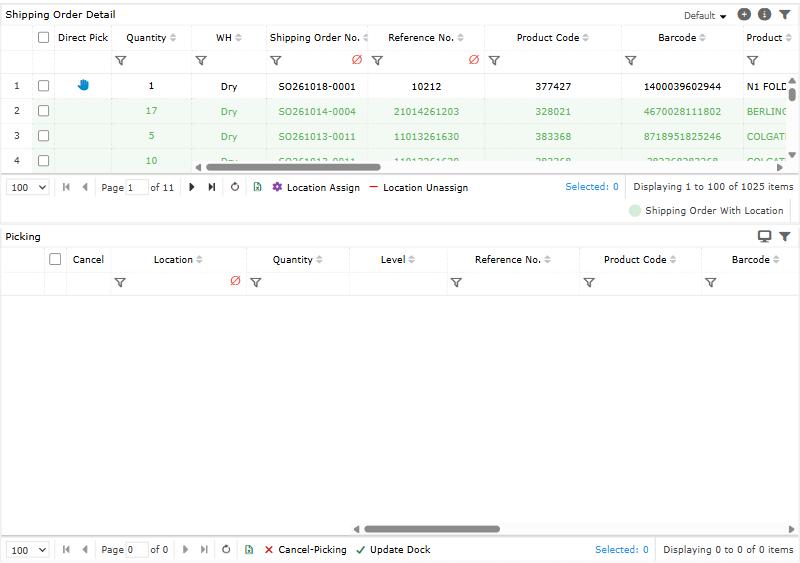Toggle select-all checkbox in Picking grid

click(x=55, y=259)
